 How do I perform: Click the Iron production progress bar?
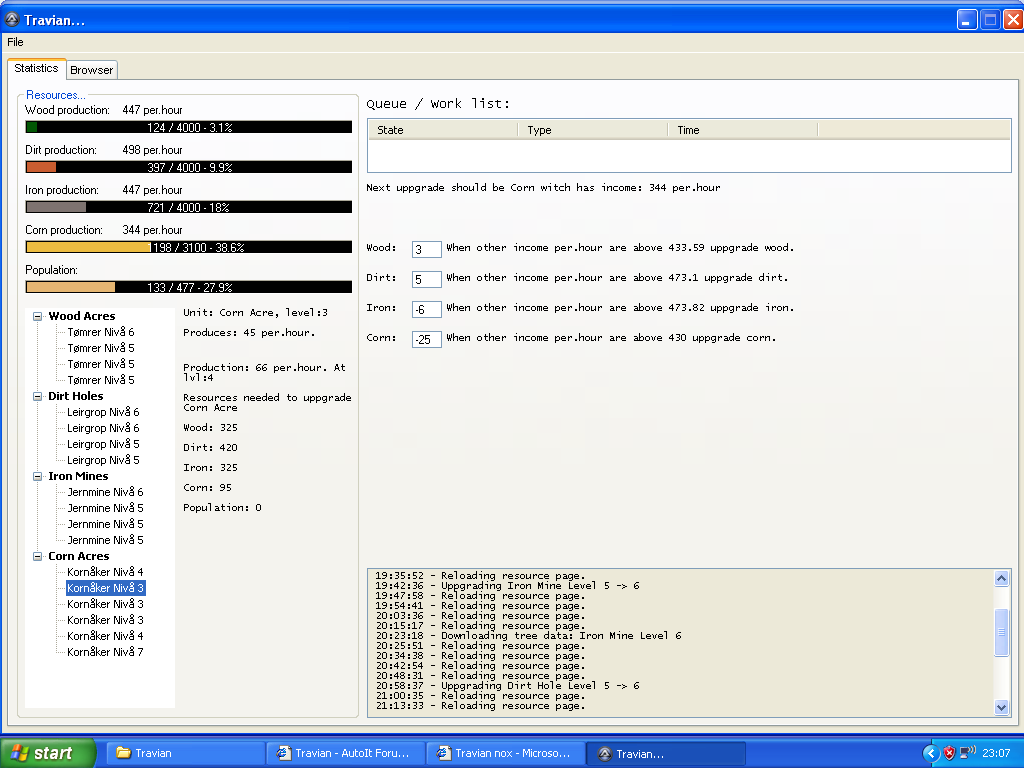click(x=189, y=207)
